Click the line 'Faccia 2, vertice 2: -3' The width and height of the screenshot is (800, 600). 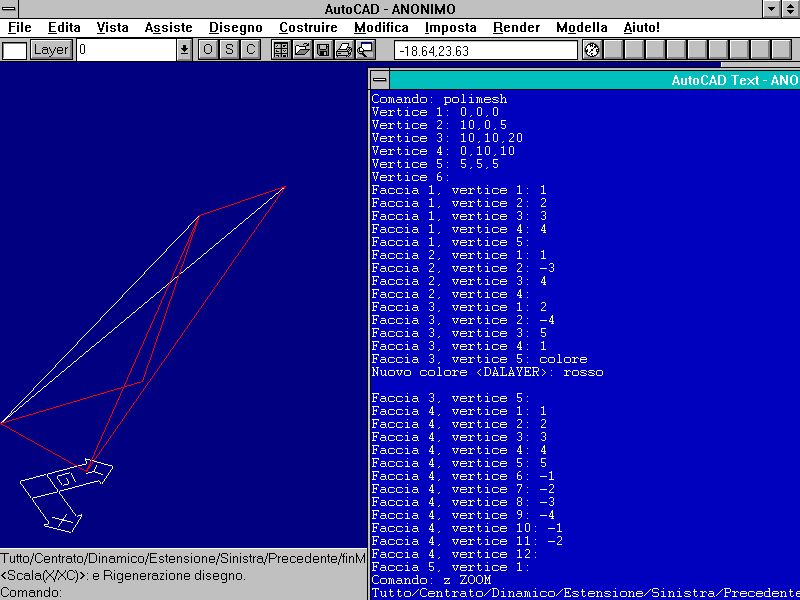pyautogui.click(x=463, y=268)
